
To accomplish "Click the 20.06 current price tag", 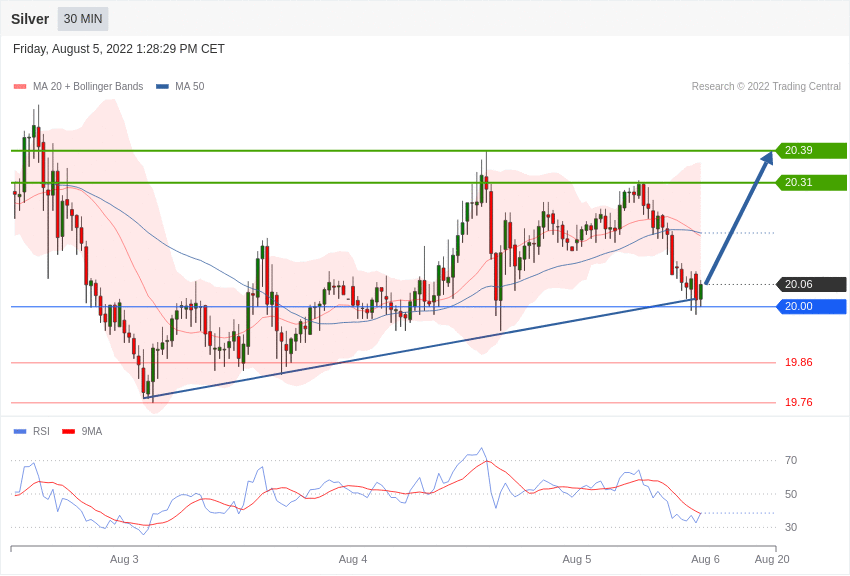I will [x=811, y=284].
